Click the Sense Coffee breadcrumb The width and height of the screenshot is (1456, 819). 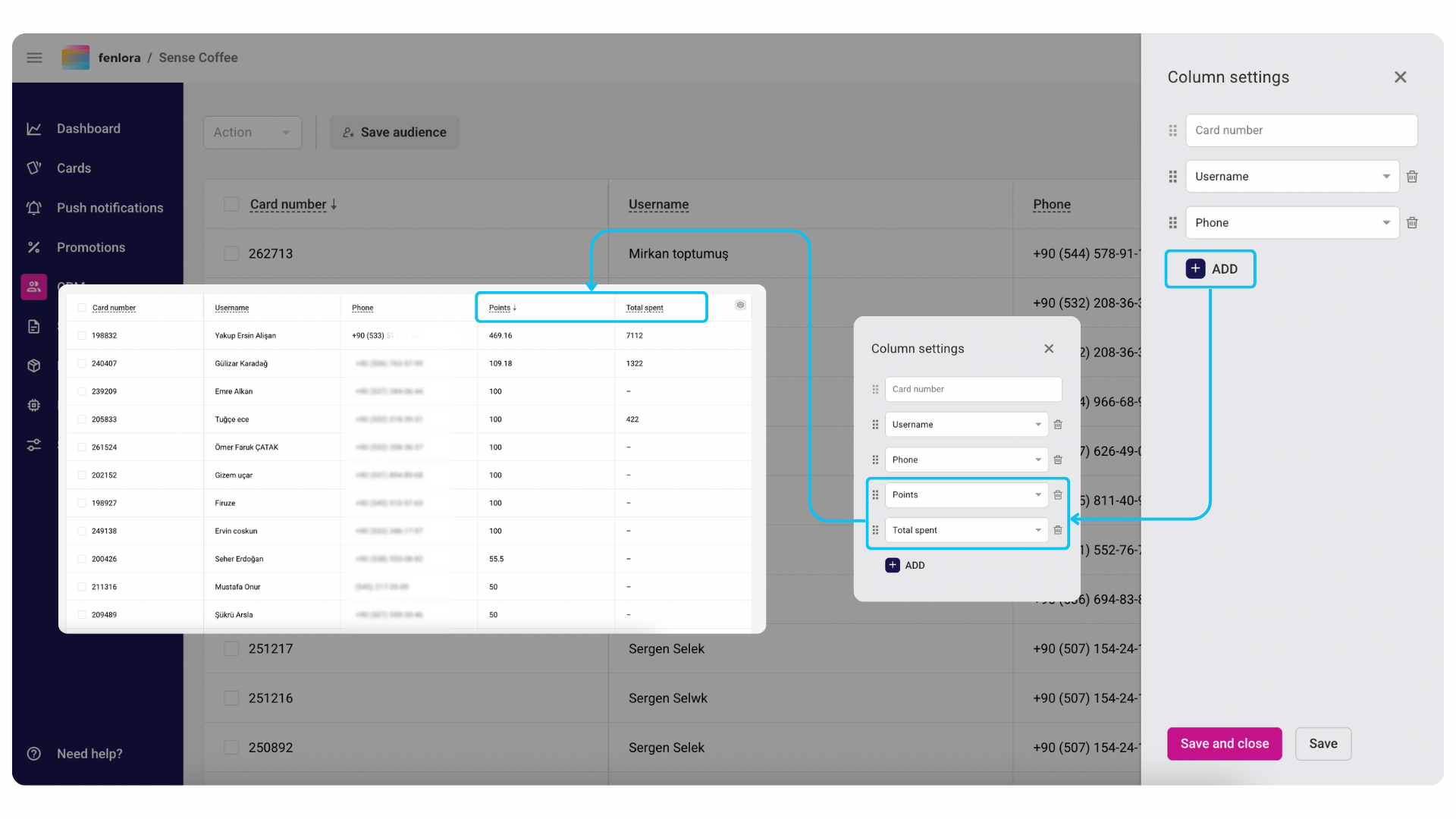(x=198, y=58)
